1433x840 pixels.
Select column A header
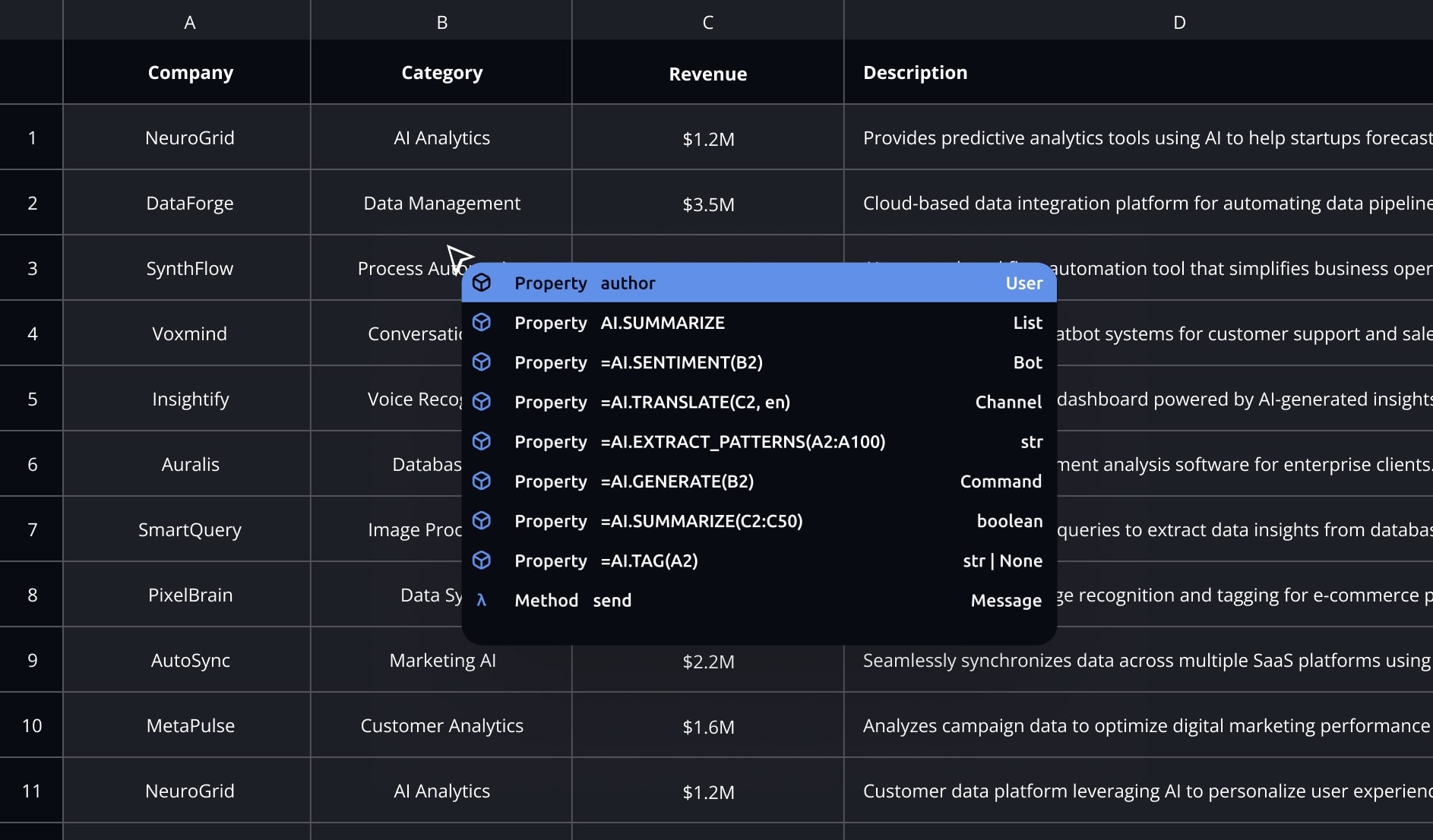point(187,21)
